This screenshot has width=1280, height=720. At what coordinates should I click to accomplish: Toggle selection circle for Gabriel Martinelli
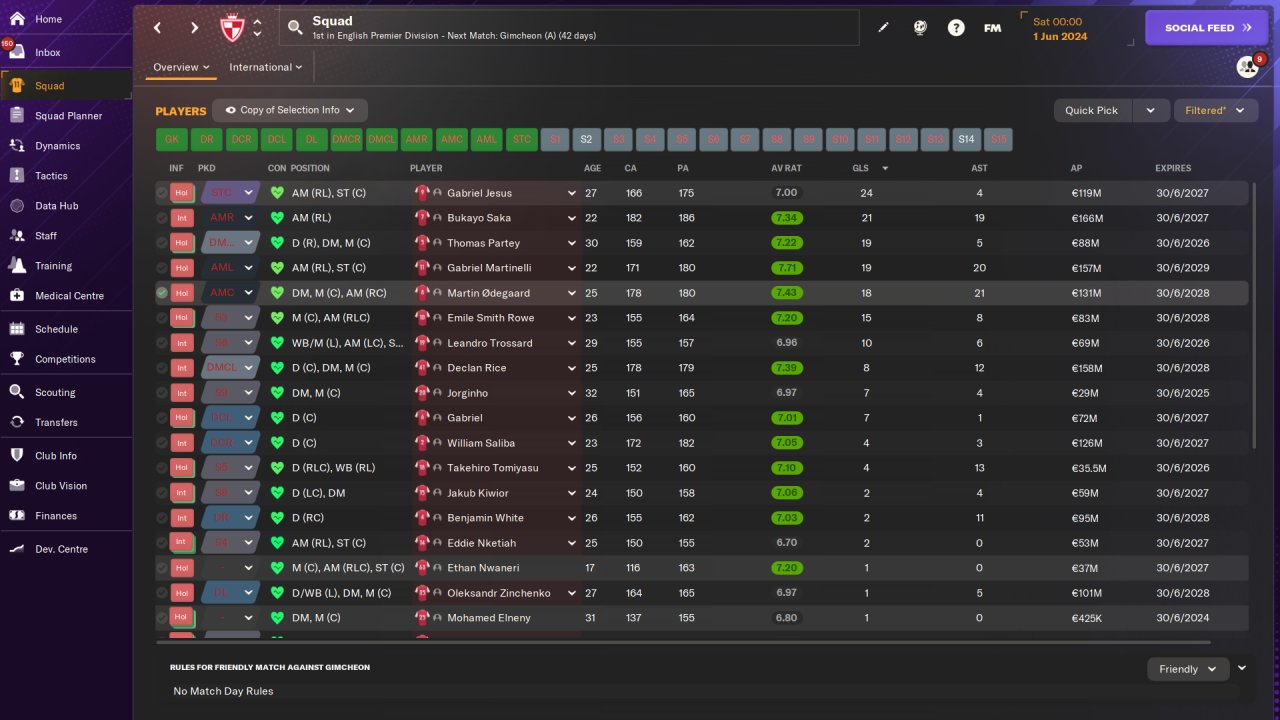point(162,268)
